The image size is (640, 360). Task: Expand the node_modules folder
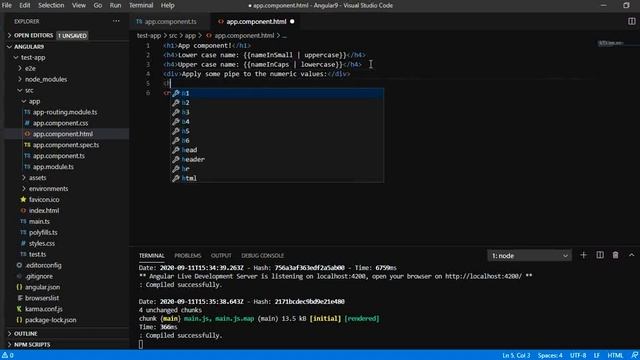tap(67, 79)
